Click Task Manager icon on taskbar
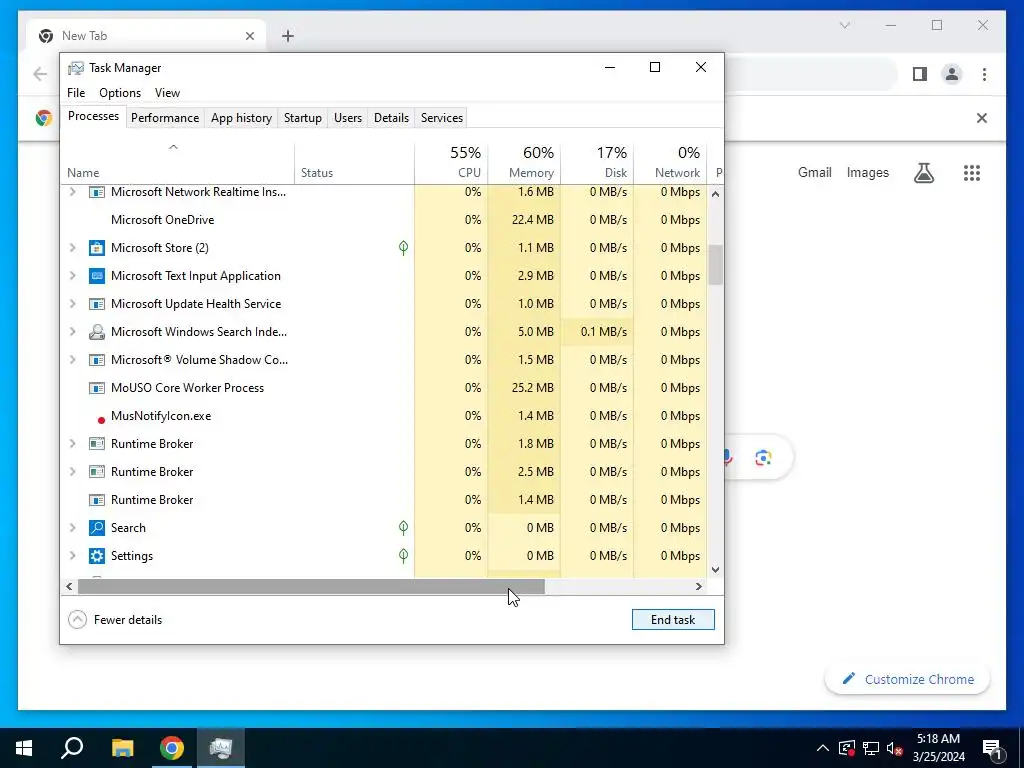This screenshot has height=768, width=1024. point(221,748)
